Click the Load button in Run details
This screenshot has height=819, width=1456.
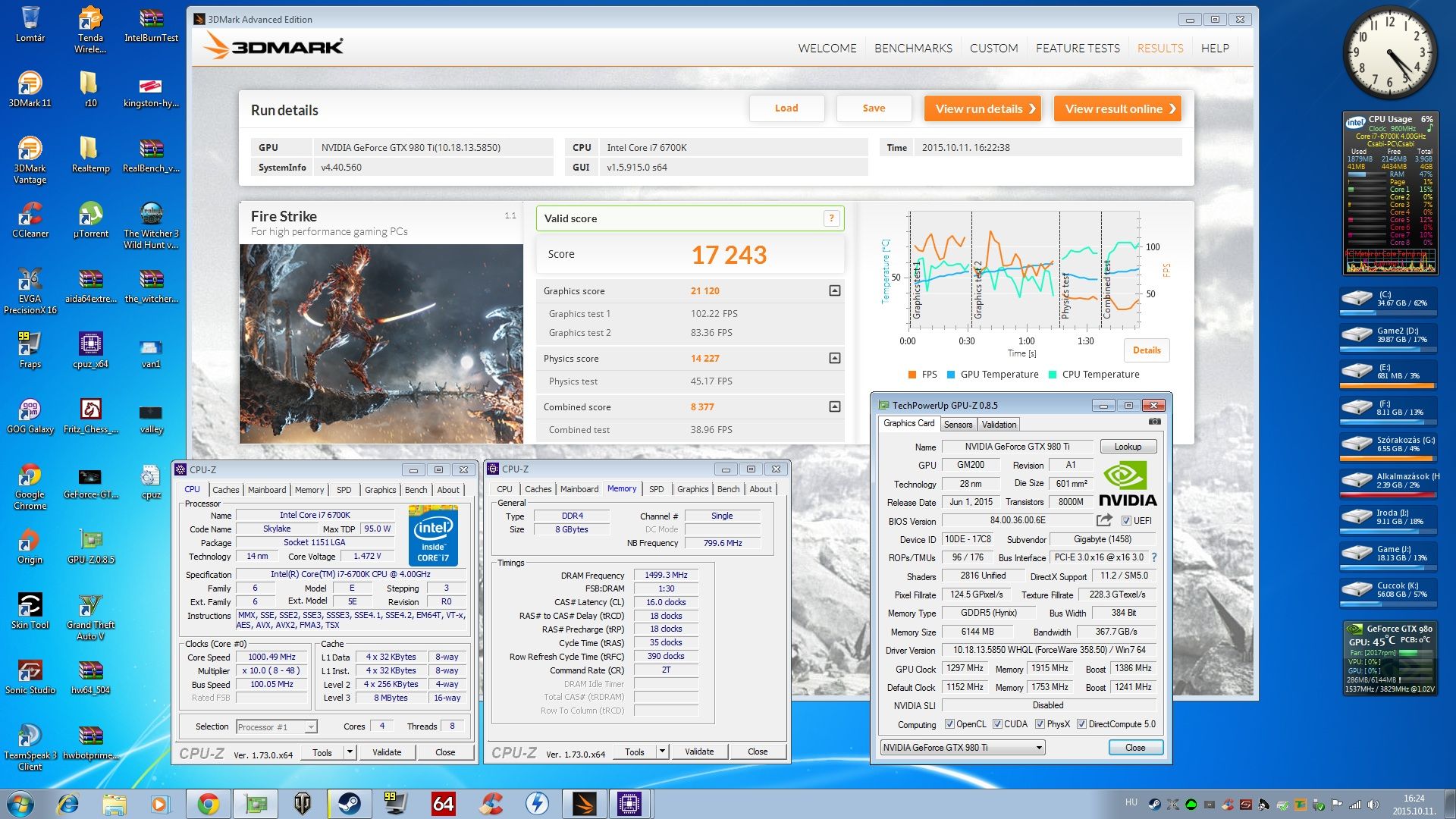[786, 108]
